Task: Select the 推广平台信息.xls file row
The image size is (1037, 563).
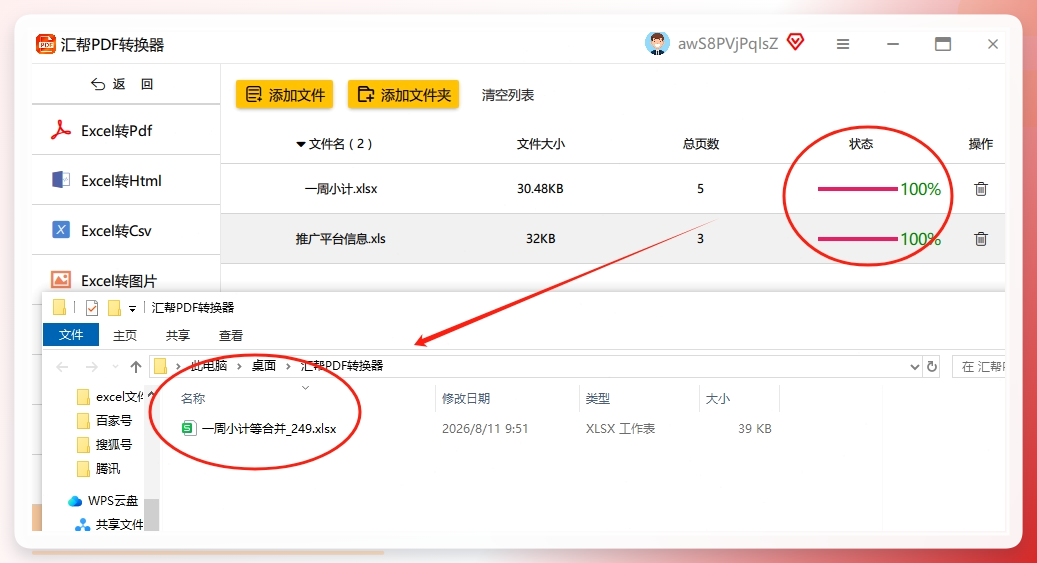Action: point(612,238)
